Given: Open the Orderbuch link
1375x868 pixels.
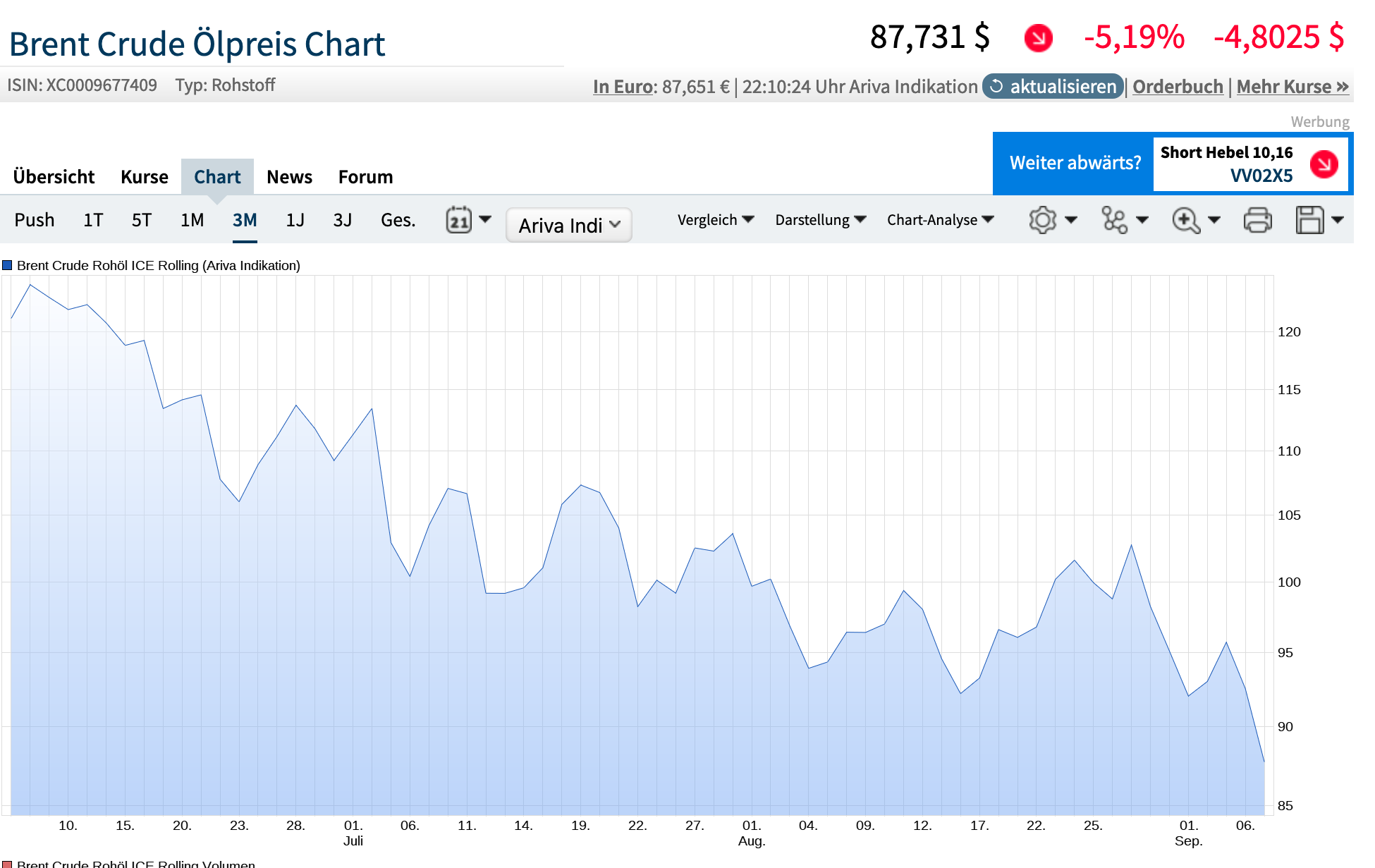Looking at the screenshot, I should (x=1178, y=87).
